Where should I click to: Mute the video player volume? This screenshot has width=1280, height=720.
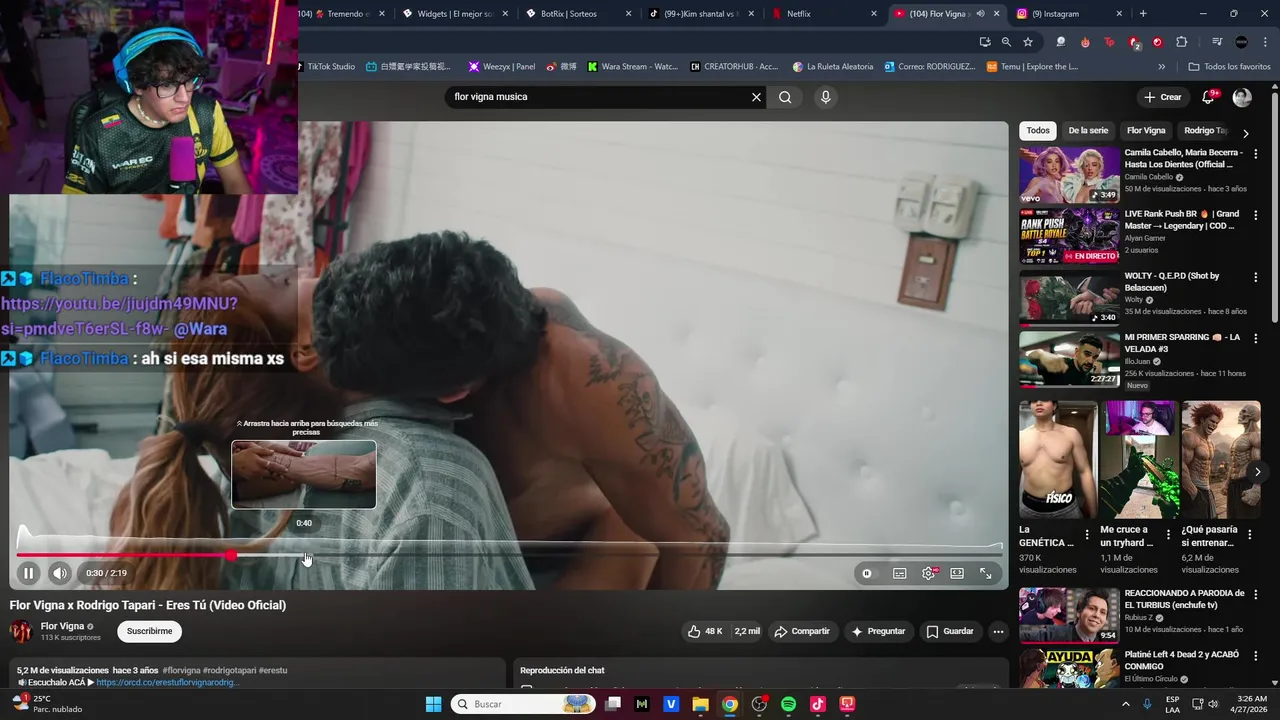click(x=60, y=573)
